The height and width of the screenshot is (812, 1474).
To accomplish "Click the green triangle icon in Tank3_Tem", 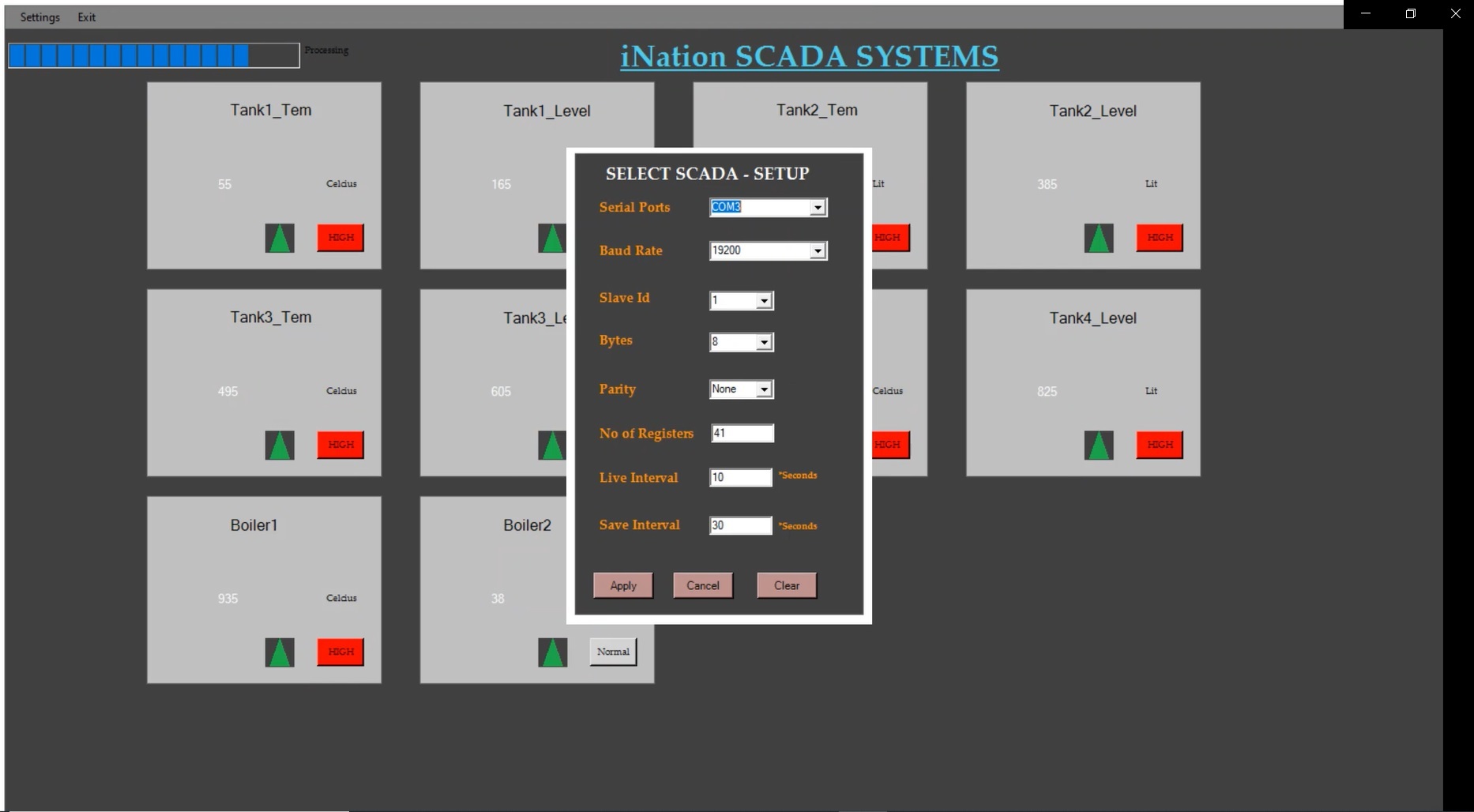I will pos(280,445).
